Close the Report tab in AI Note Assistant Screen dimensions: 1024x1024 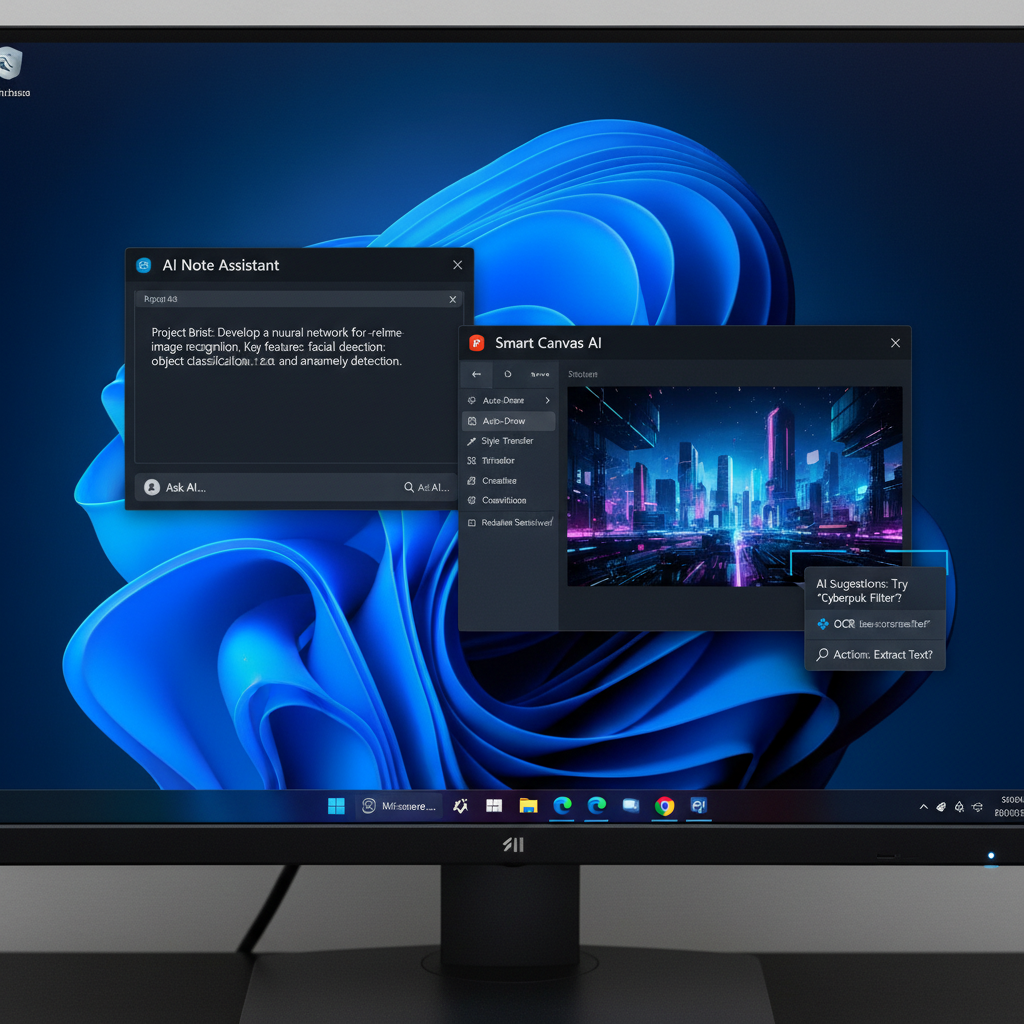click(x=453, y=299)
